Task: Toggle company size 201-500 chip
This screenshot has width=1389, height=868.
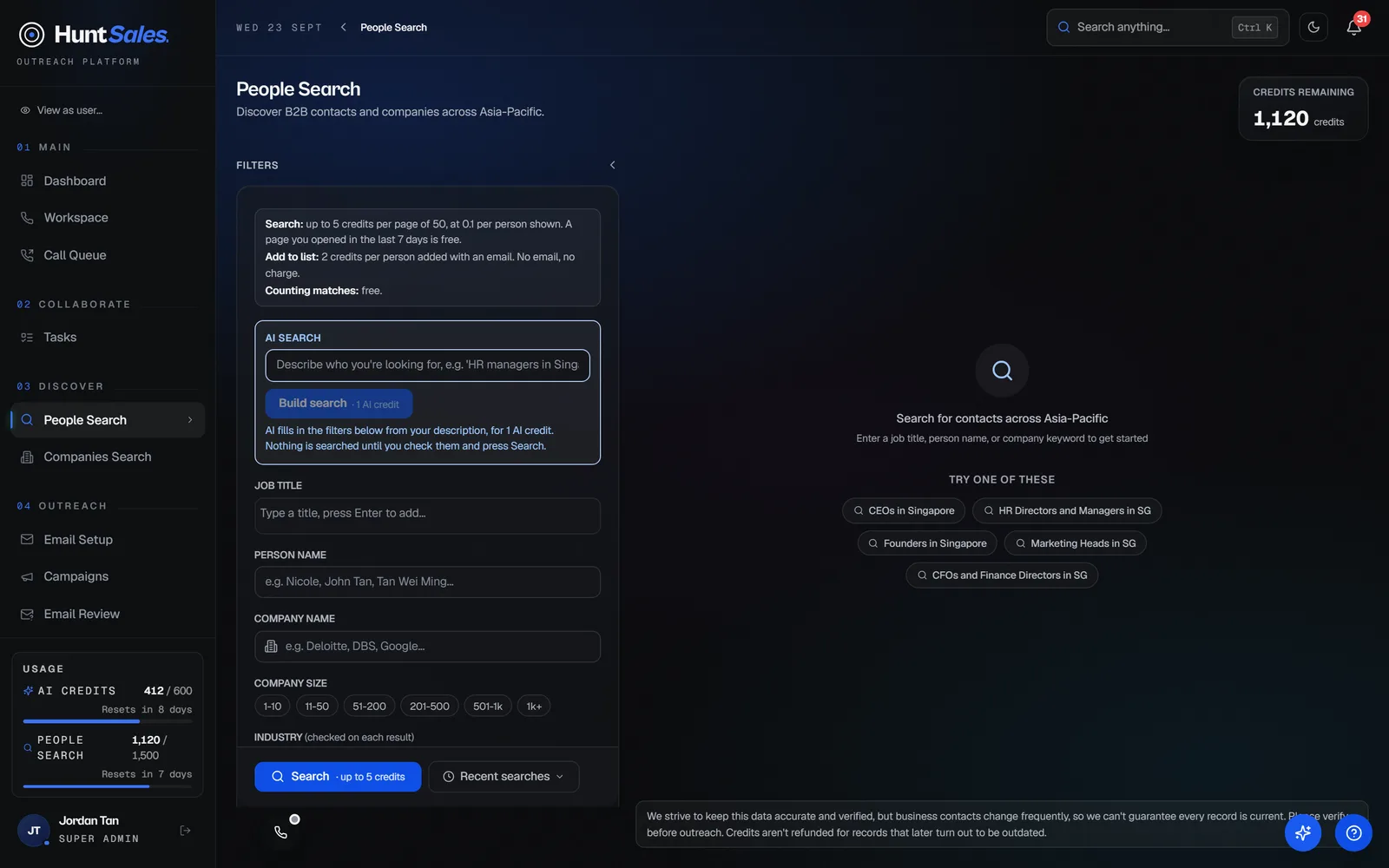Action: tap(430, 707)
